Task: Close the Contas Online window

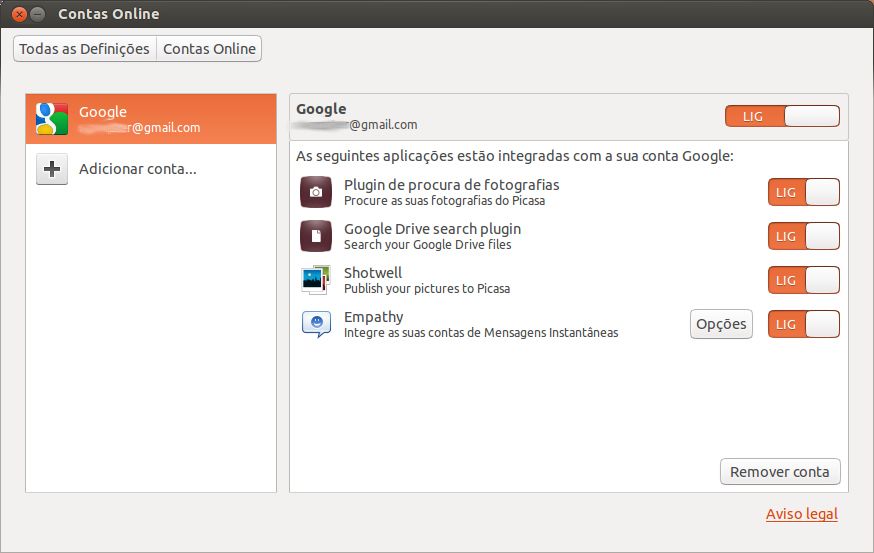Action: click(x=19, y=14)
